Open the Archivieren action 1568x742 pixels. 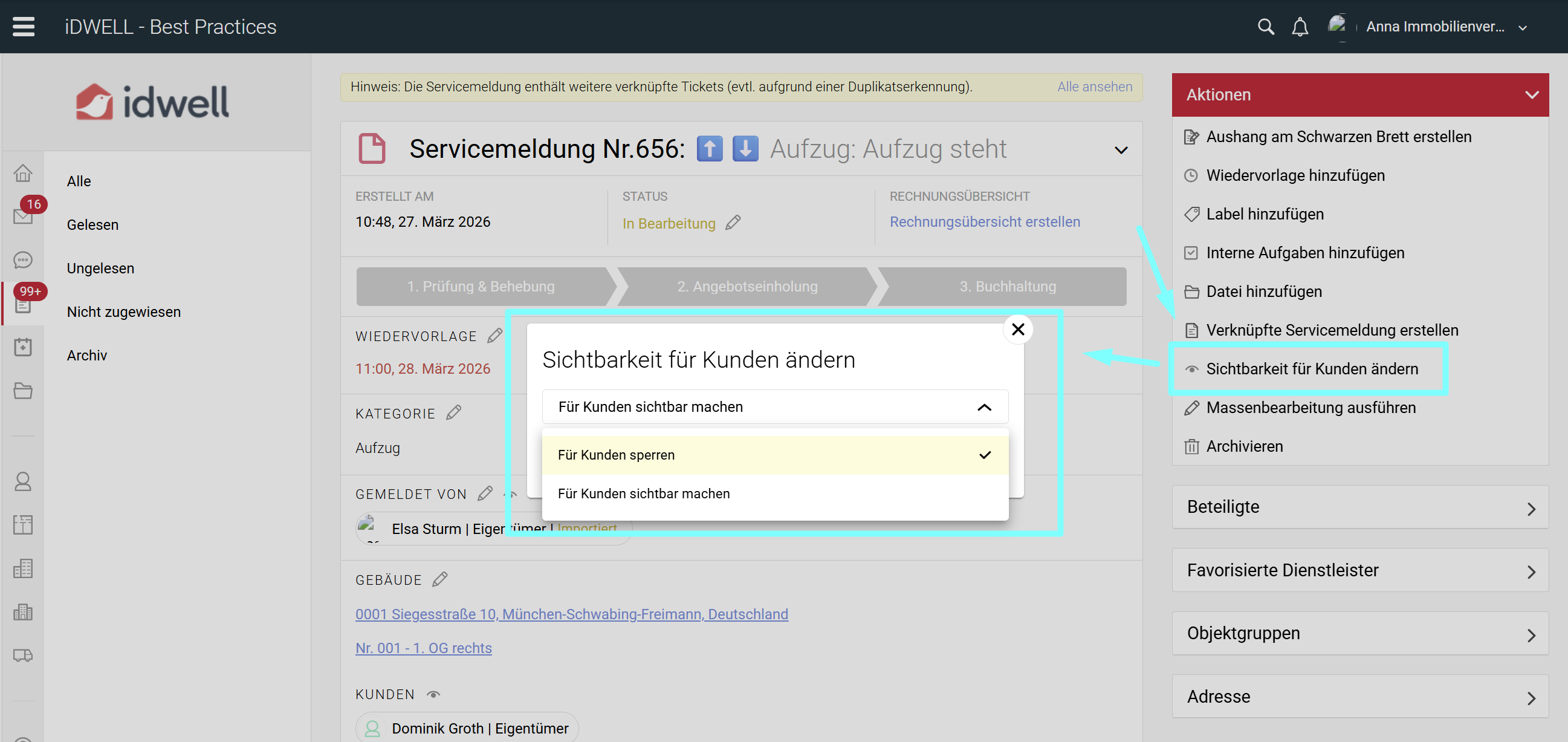coord(1244,446)
